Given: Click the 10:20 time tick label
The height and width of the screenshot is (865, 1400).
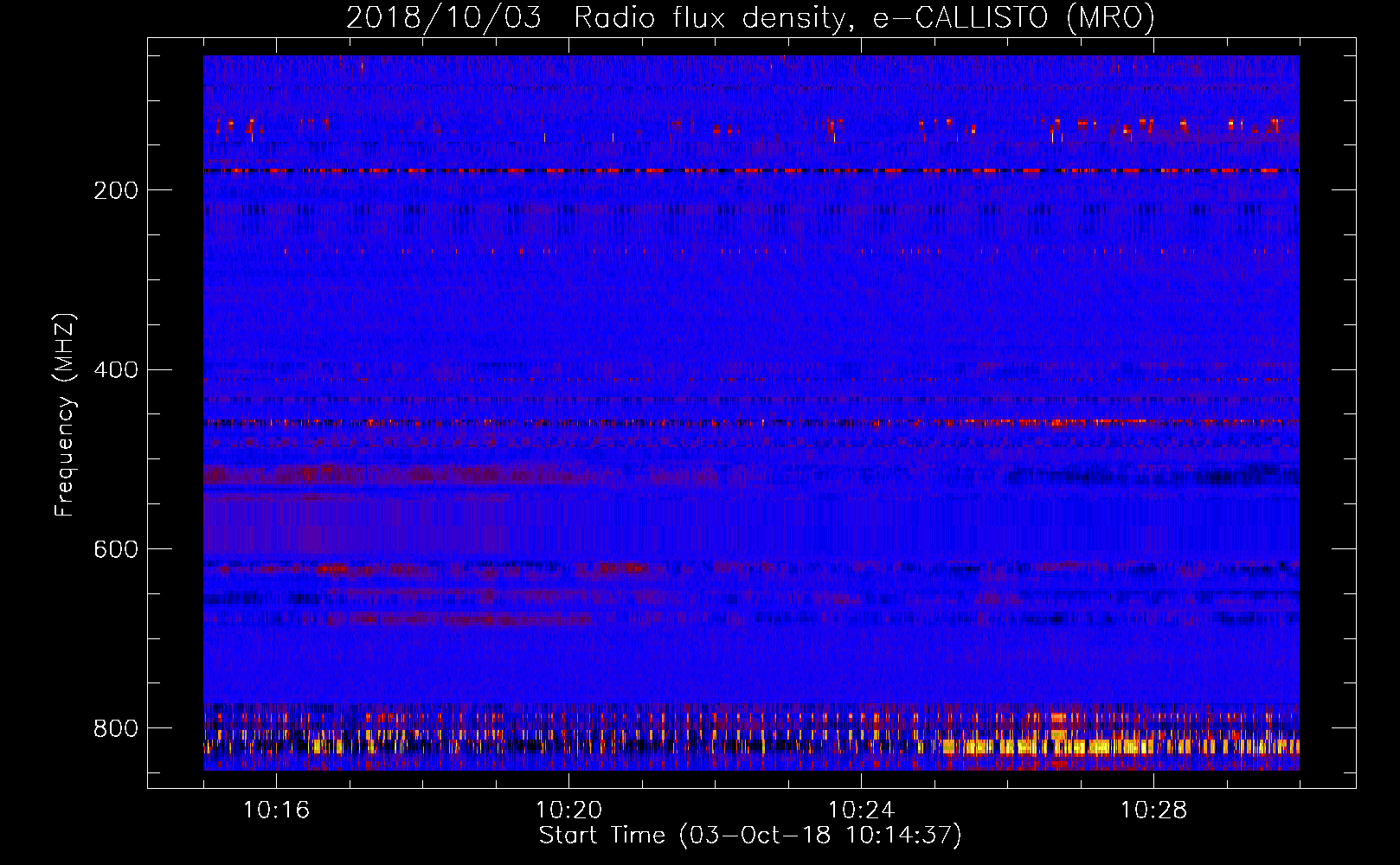Looking at the screenshot, I should click(x=568, y=810).
